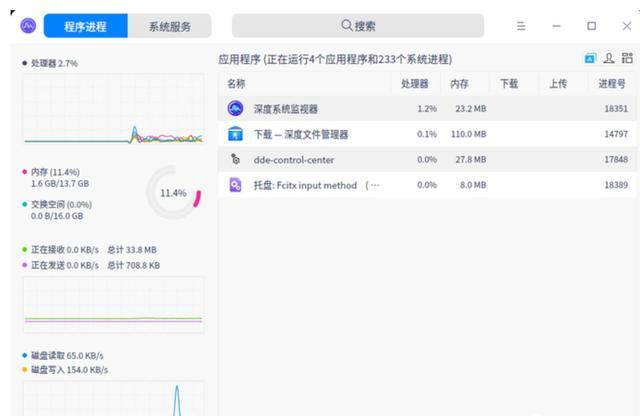Click the Deepin System Monitor app logo
640x416 pixels.
click(x=28, y=26)
